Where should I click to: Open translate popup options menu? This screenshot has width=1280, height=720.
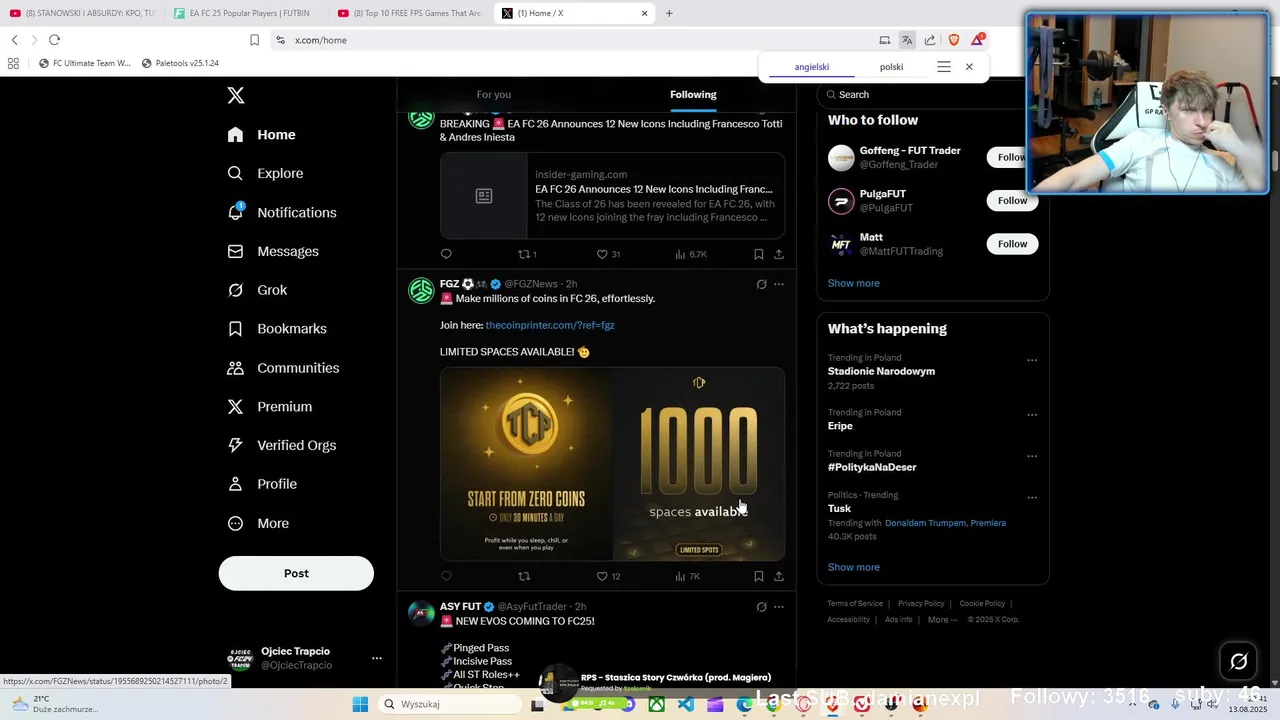943,67
